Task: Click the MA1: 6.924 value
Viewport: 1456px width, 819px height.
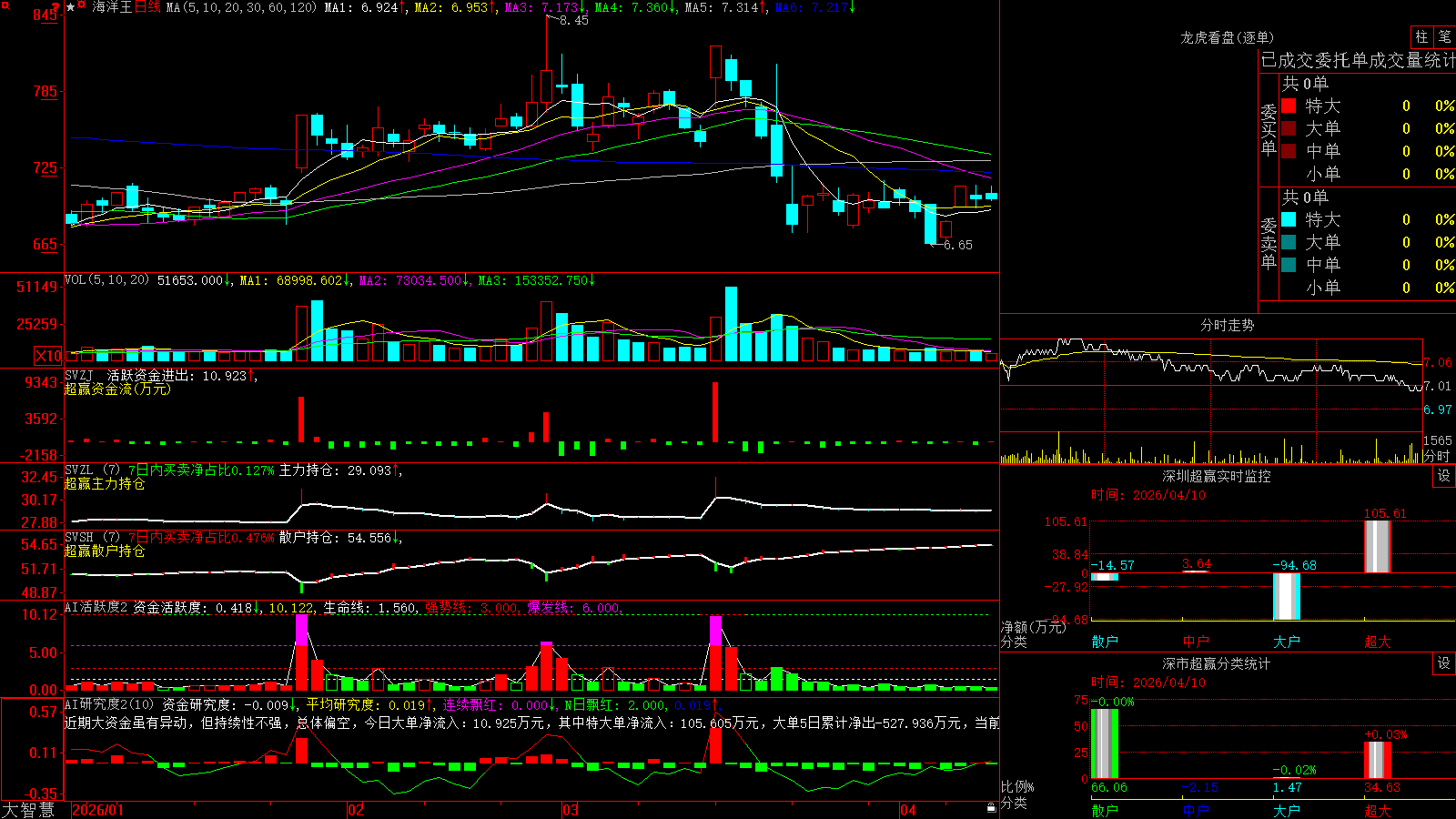Action: click(x=361, y=7)
